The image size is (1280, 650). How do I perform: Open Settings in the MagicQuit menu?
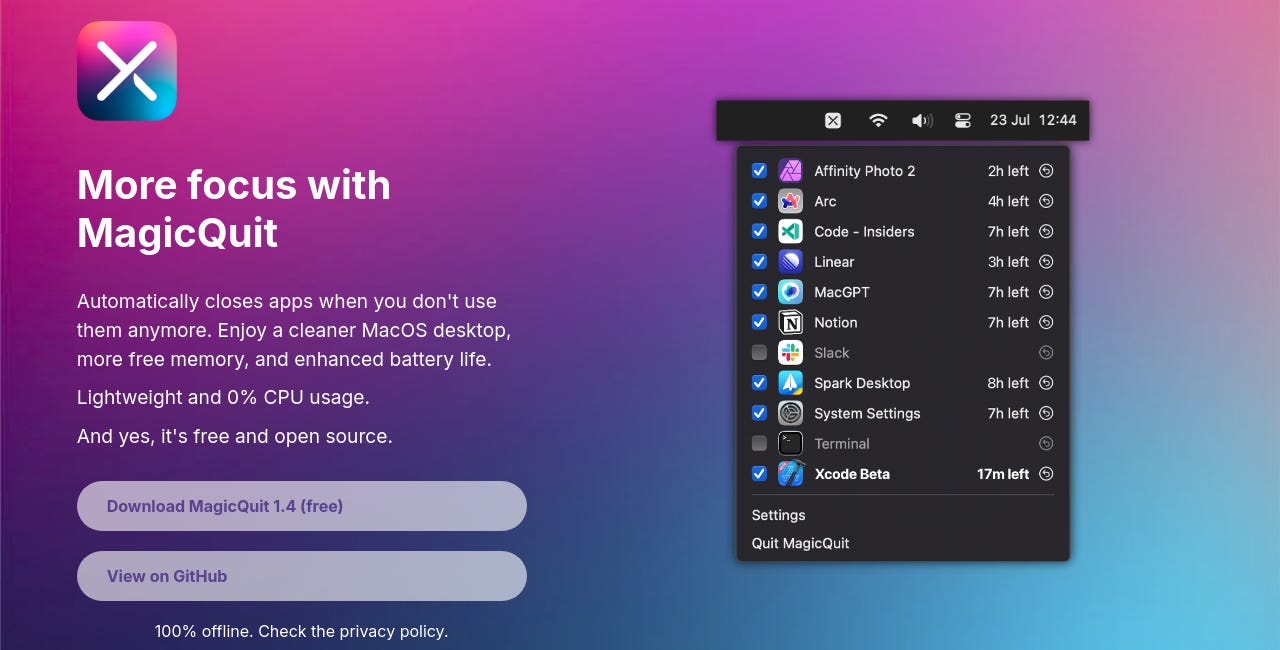coord(779,515)
